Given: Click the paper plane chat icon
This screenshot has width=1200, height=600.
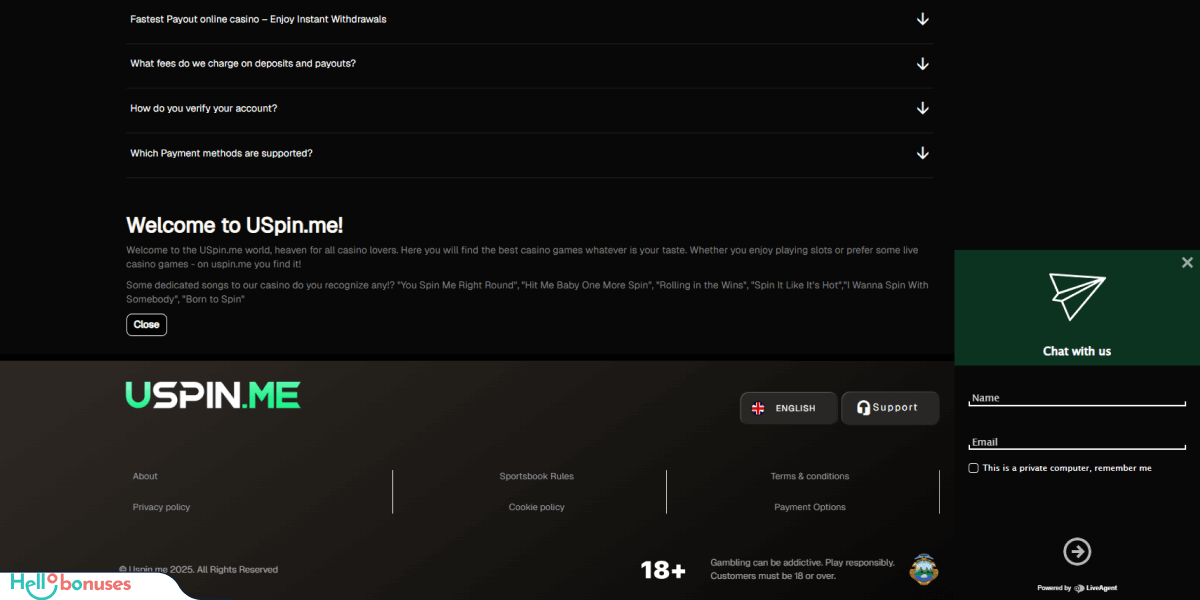Looking at the screenshot, I should pos(1077,296).
